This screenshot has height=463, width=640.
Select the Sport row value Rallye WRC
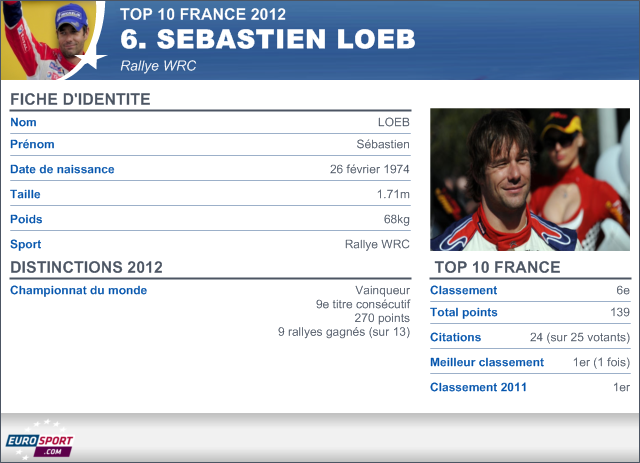(x=377, y=244)
